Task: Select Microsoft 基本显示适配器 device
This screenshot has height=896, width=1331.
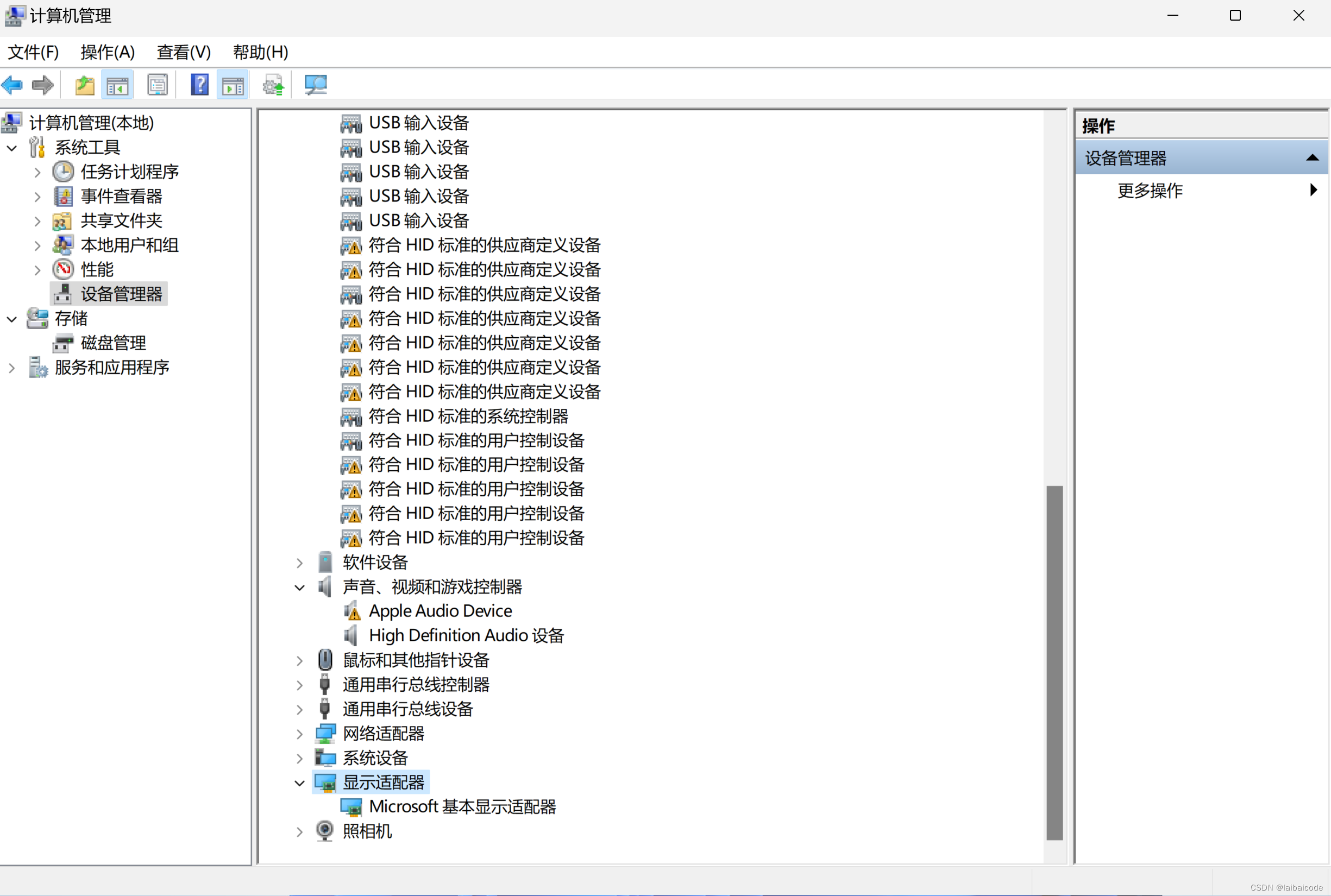Action: coord(462,807)
